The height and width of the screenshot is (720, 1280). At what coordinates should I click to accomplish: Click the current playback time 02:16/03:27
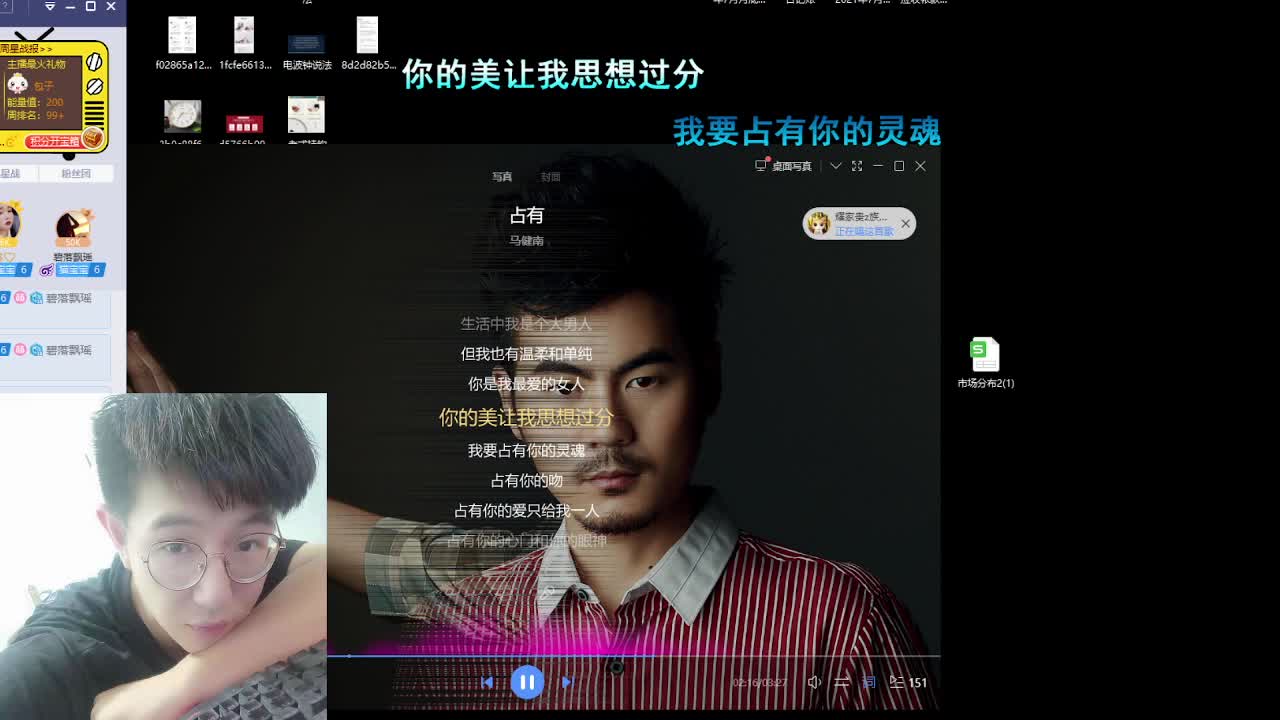[759, 683]
